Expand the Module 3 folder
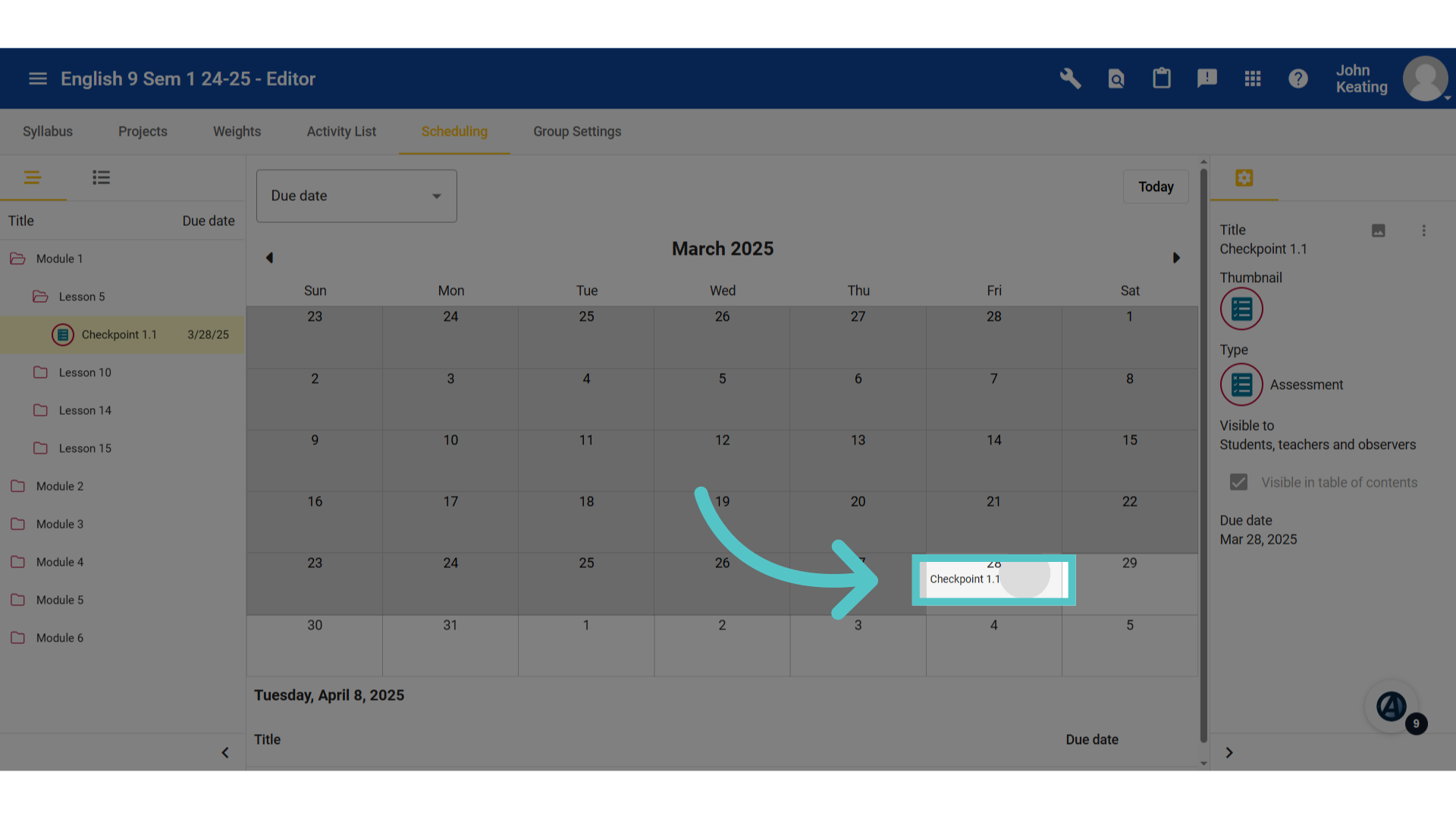Viewport: 1456px width, 819px height. click(x=17, y=524)
